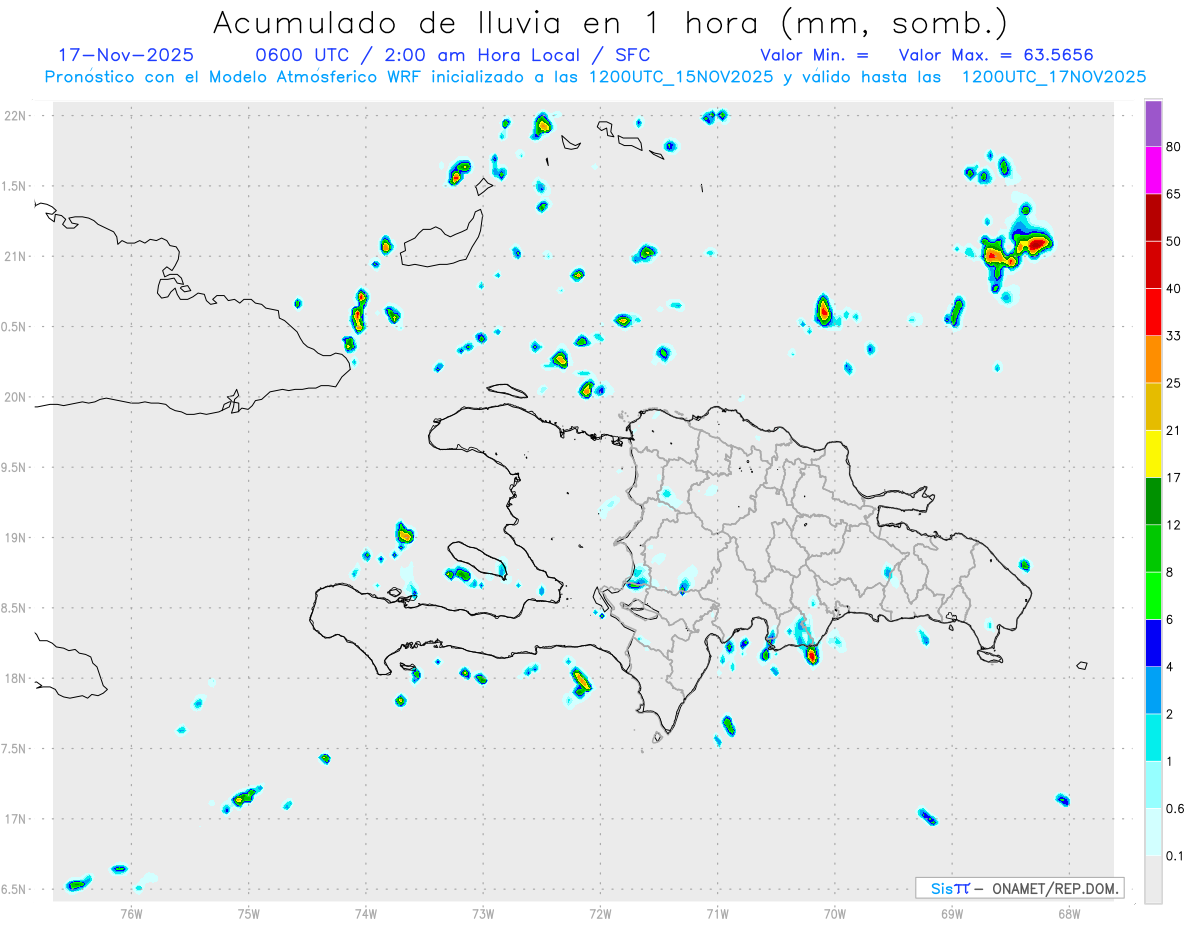Screen dimensions: 1200x927
Task: Click the legend value '0.6'
Action: (x=1175, y=809)
